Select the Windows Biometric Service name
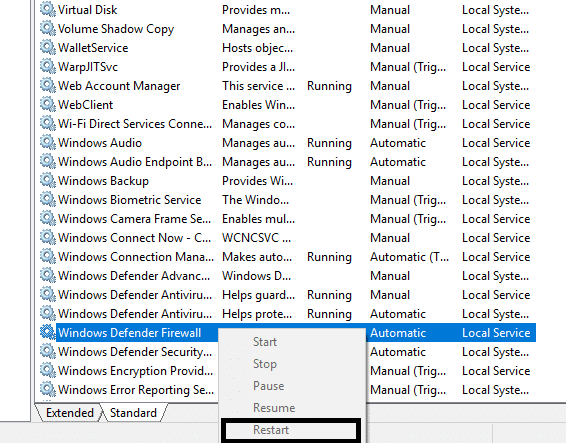The height and width of the screenshot is (443, 566). pos(130,200)
